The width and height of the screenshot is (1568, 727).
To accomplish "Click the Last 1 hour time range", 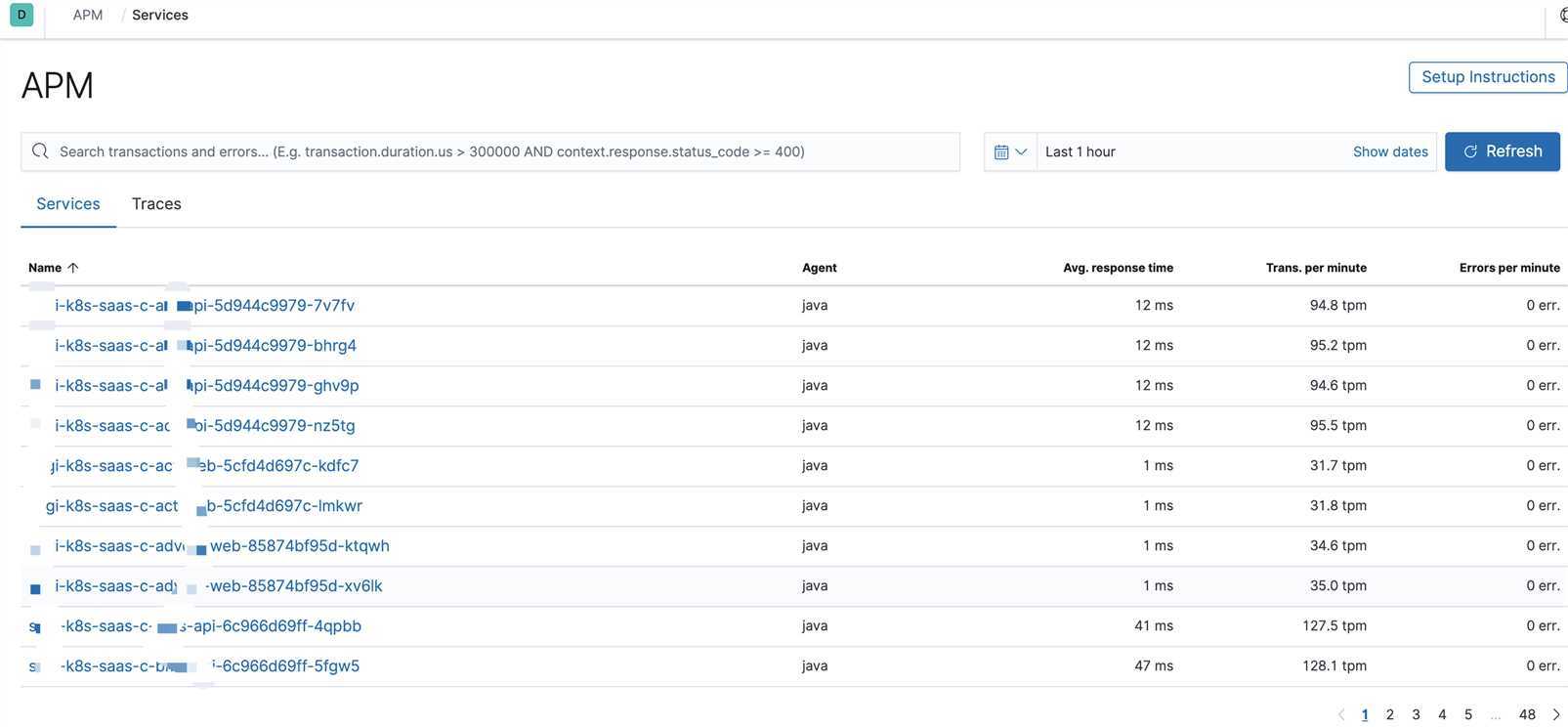I will [x=1081, y=151].
